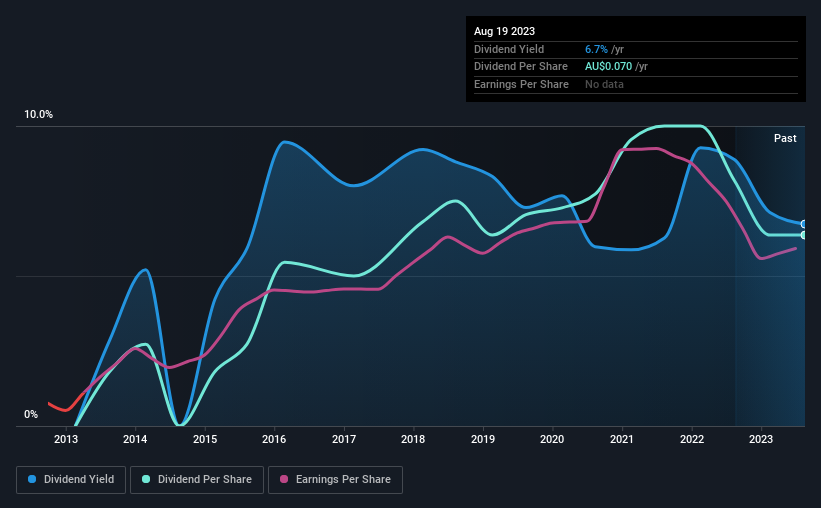Click the 2016 x-axis label
821x508 pixels.
point(274,439)
